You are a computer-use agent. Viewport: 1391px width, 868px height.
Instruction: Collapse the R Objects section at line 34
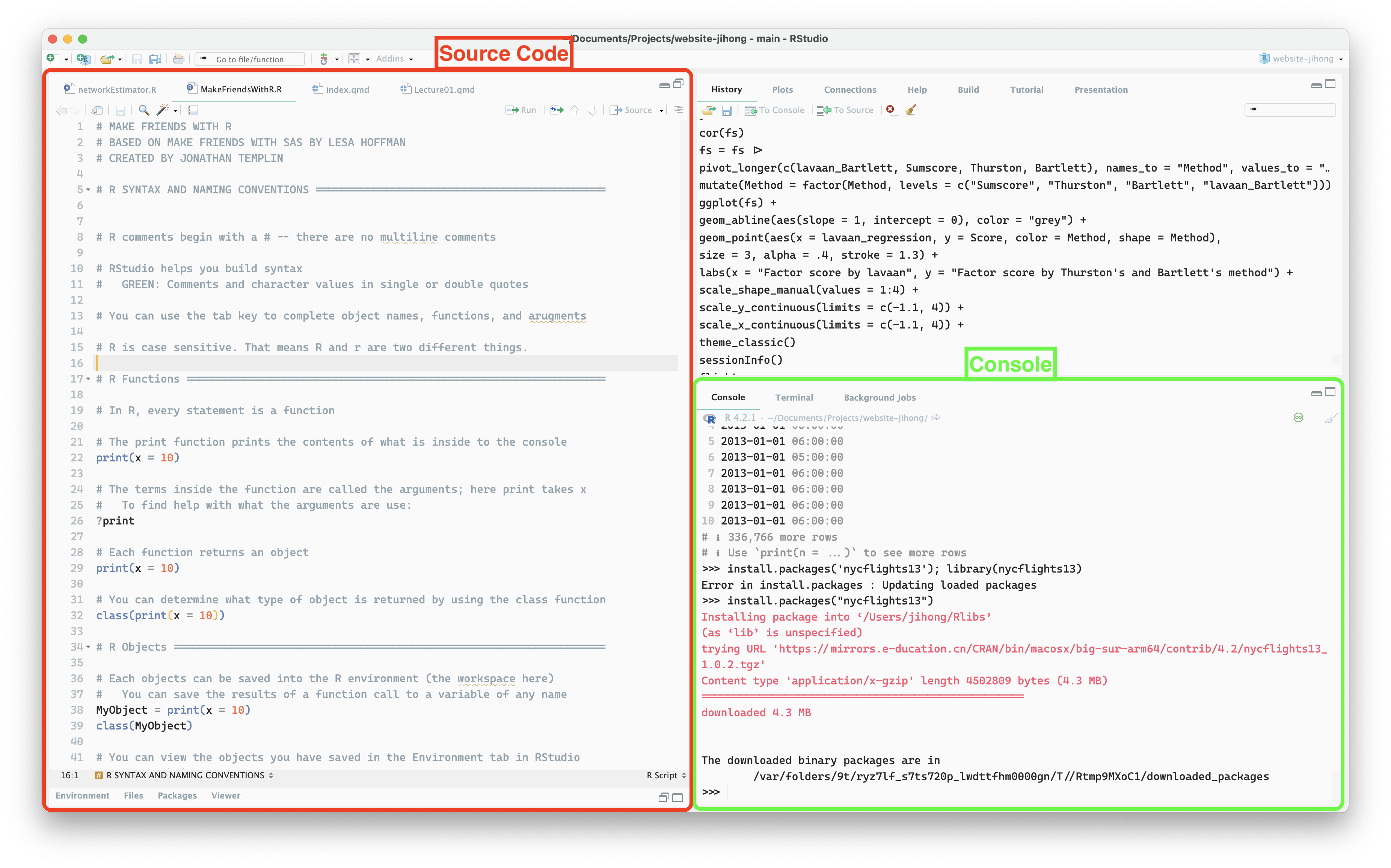(x=88, y=647)
